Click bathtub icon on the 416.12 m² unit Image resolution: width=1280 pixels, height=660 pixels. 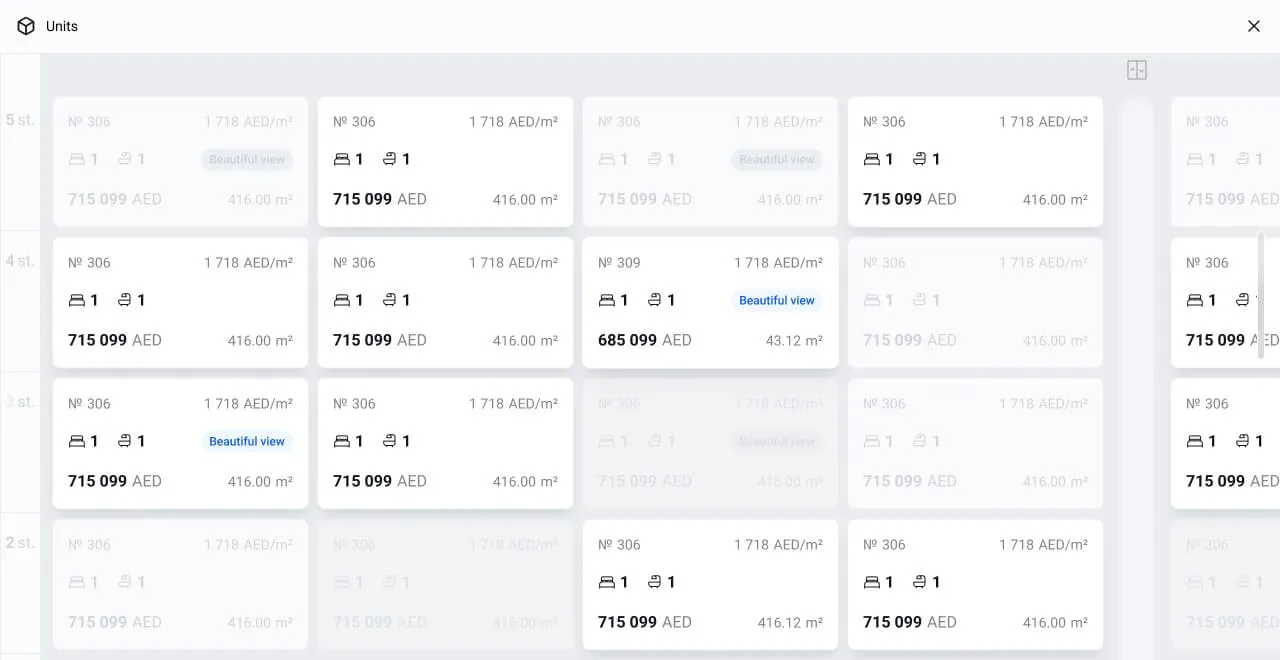click(x=655, y=582)
